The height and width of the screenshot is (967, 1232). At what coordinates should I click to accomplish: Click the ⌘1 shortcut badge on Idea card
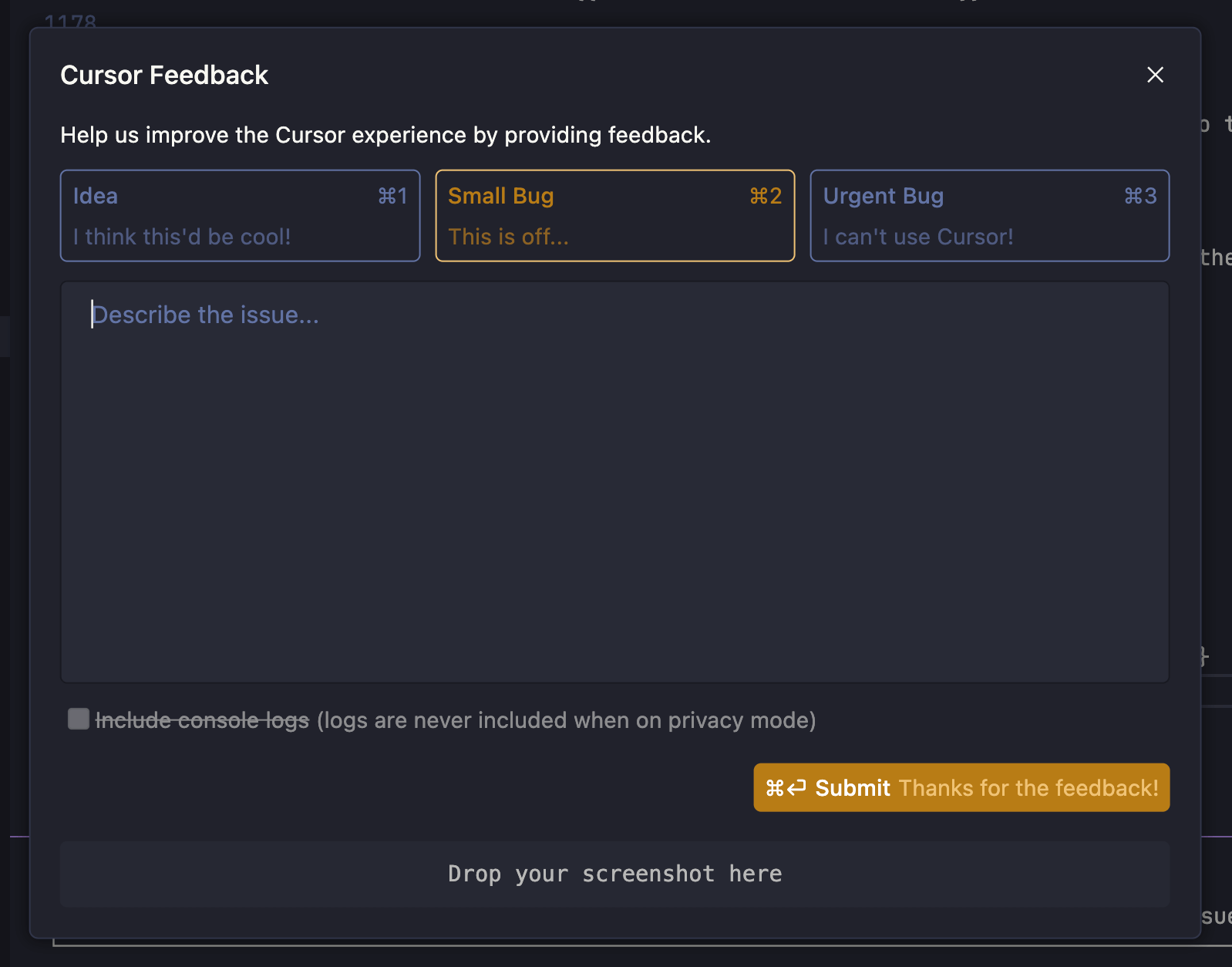tap(392, 196)
